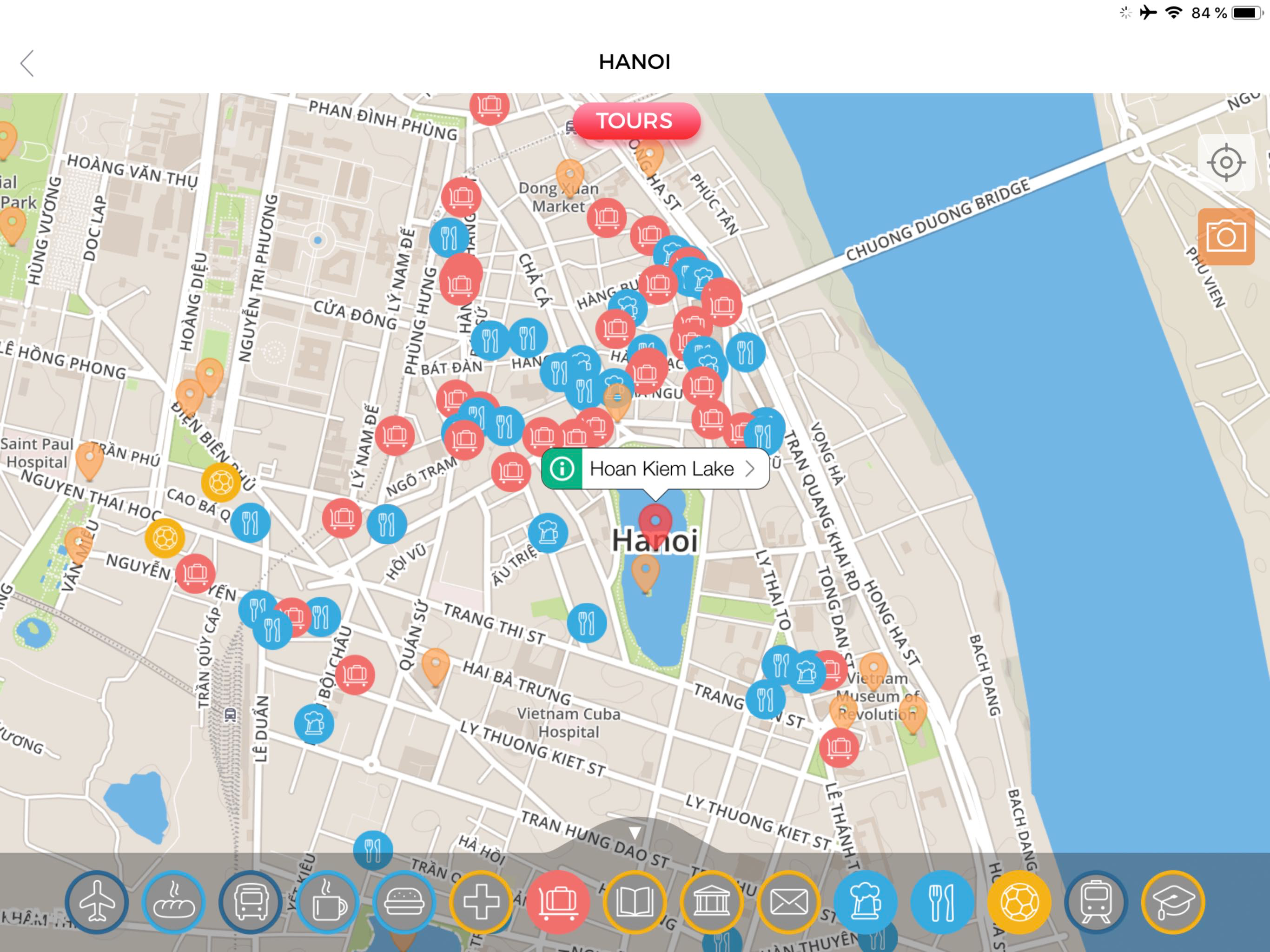Tap the airplane mode status icon
Screen dimensions: 1270x952
pos(1148,12)
